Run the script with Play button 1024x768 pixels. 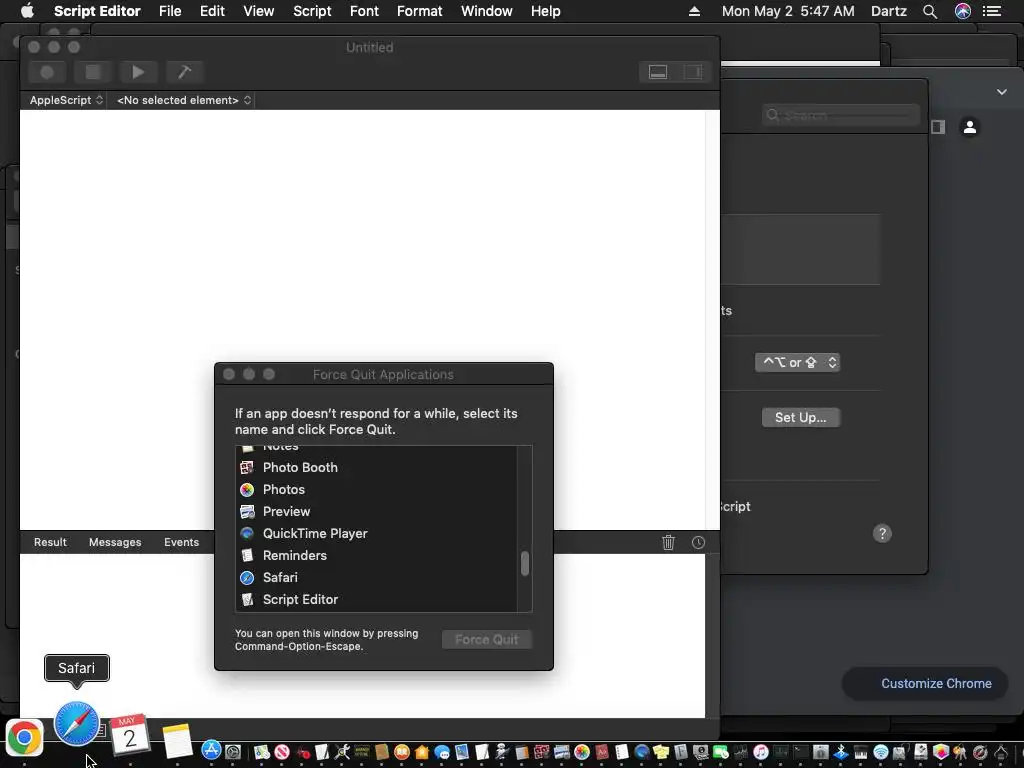(138, 72)
